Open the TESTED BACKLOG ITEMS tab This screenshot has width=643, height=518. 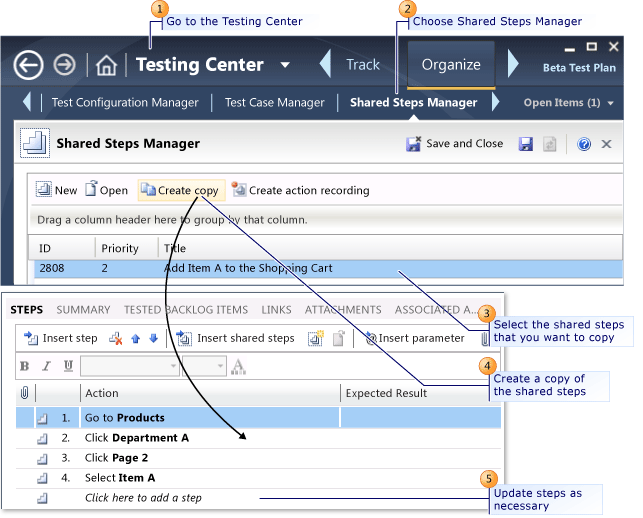[186, 310]
